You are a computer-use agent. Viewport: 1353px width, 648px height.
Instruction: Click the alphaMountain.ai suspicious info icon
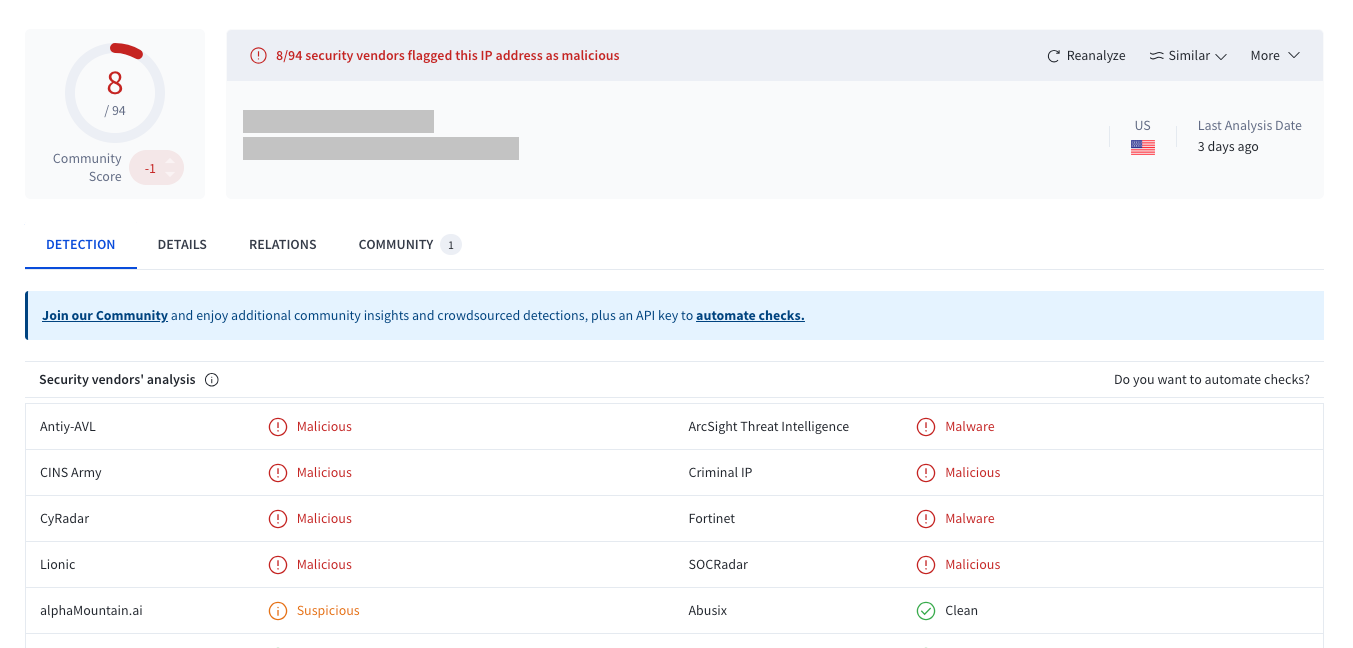[278, 611]
